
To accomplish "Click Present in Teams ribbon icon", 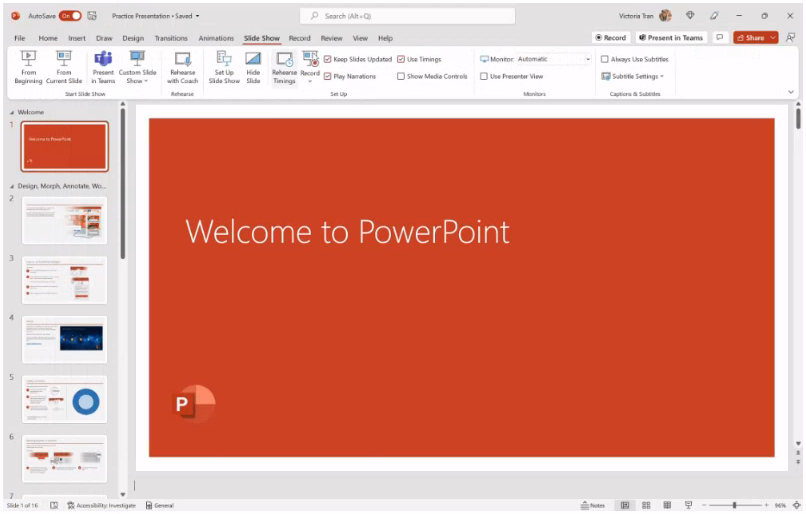I will [103, 67].
